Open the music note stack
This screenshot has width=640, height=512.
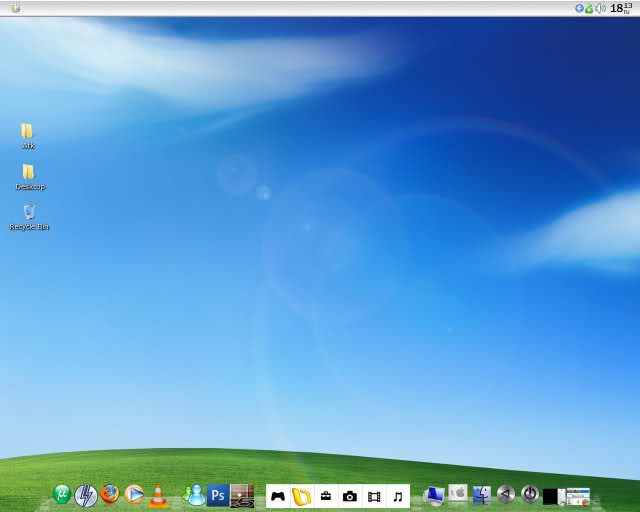click(398, 496)
